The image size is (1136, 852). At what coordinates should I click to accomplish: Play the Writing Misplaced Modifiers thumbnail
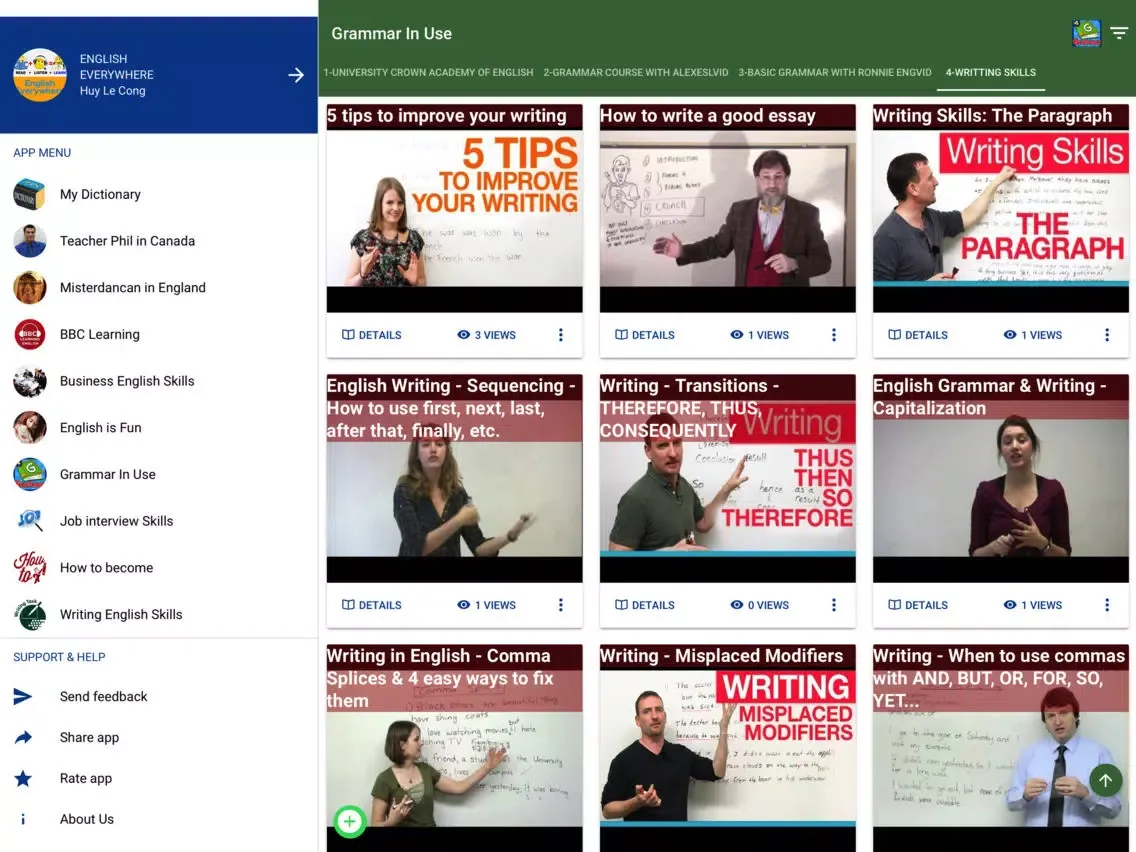[727, 748]
